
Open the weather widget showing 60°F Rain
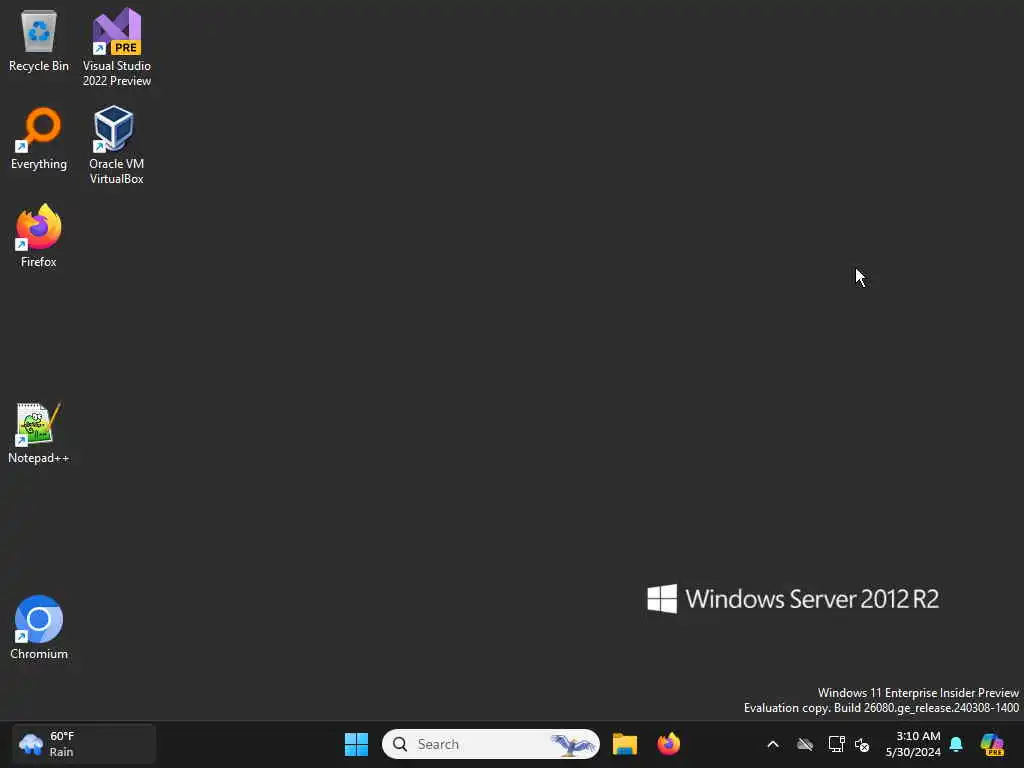[84, 744]
